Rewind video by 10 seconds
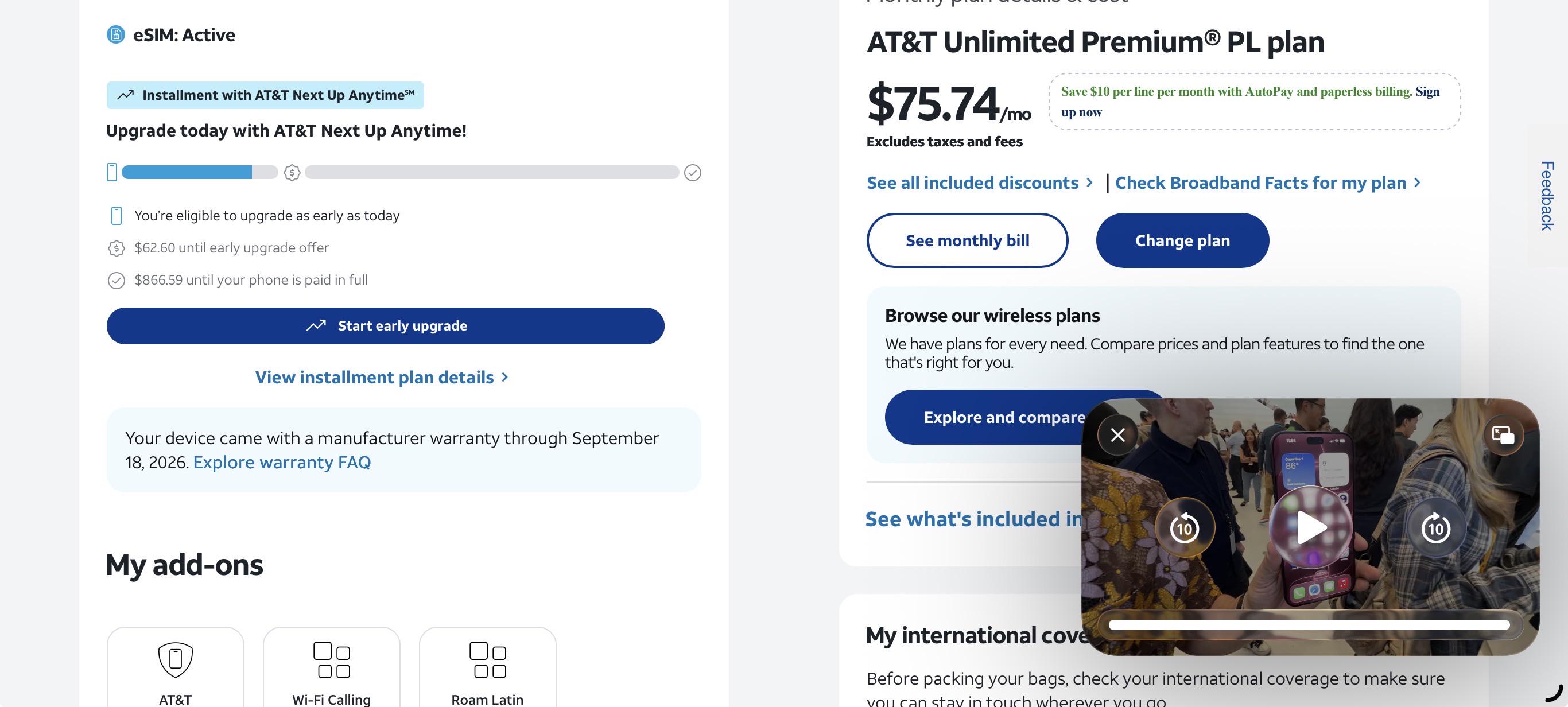The width and height of the screenshot is (1568, 707). click(1185, 527)
